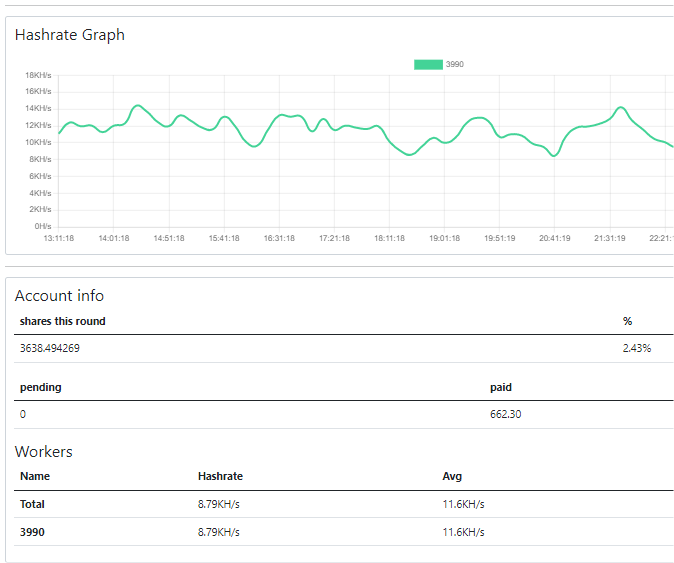Click the 10KH/s y-axis label

point(38,142)
